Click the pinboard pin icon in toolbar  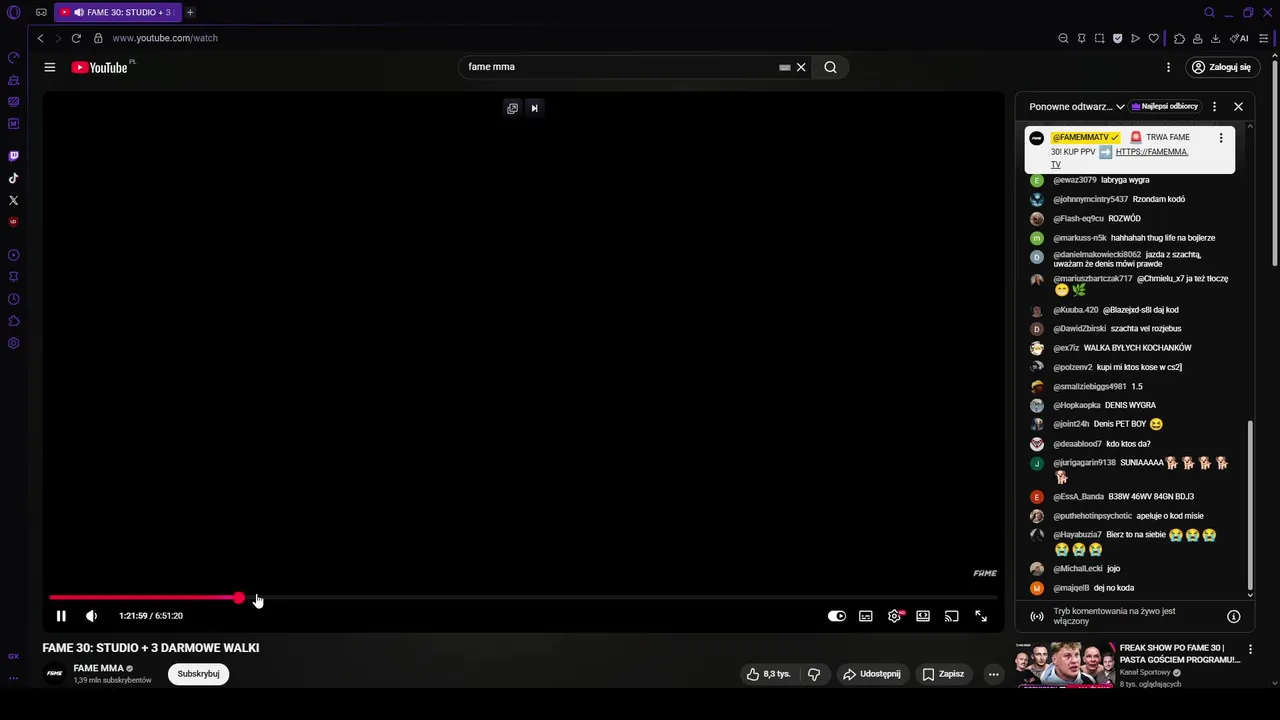tap(1081, 38)
